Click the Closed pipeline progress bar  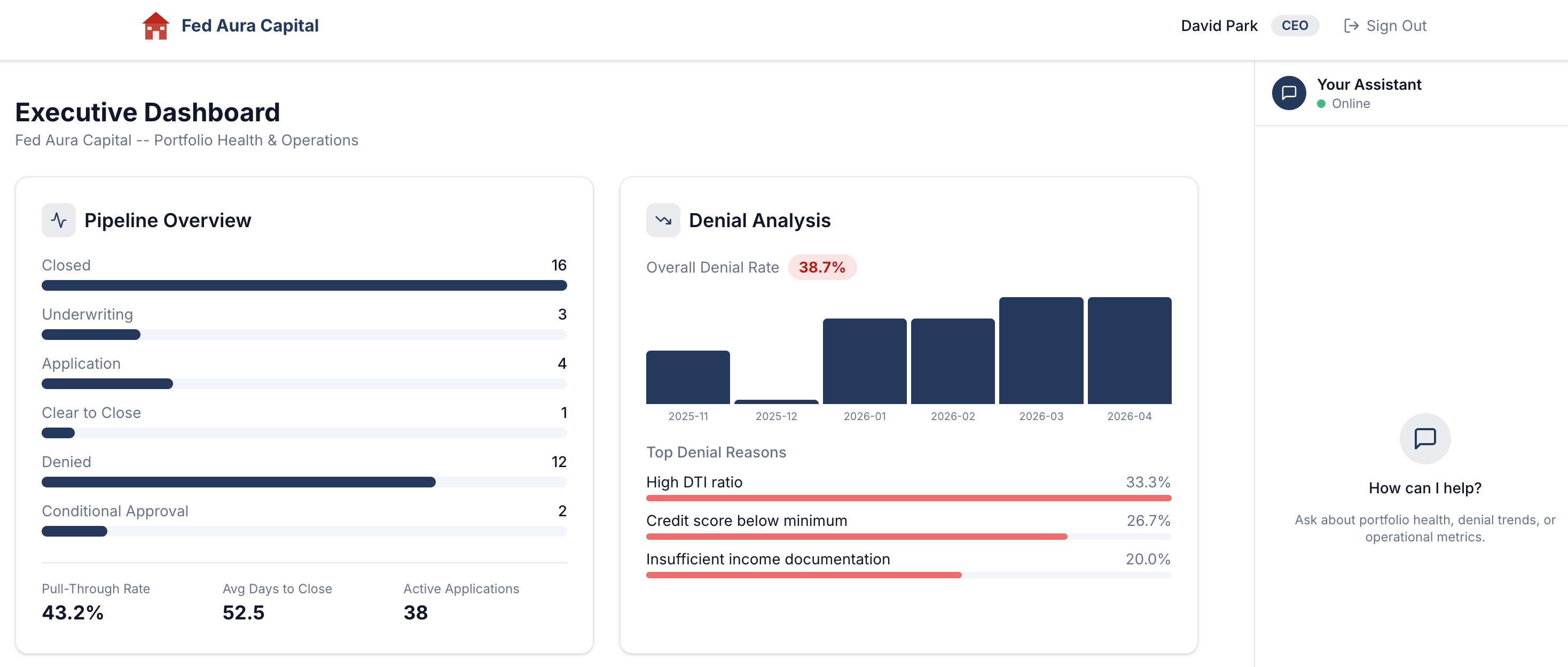click(304, 285)
